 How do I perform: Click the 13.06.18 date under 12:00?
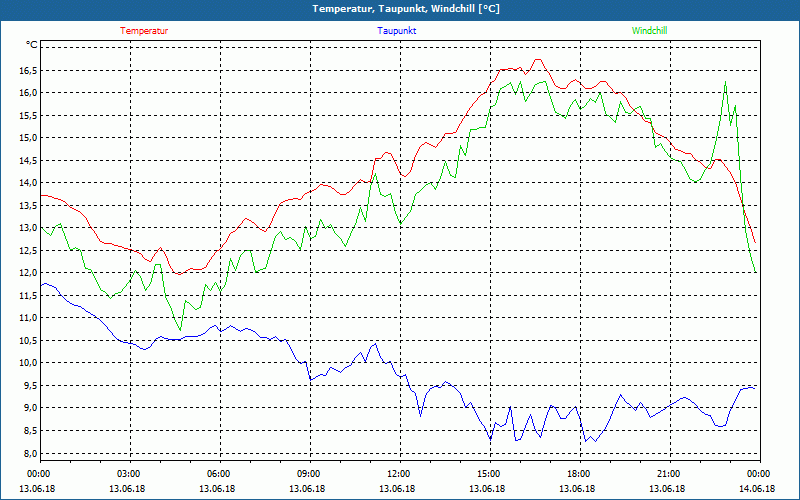tap(397, 488)
